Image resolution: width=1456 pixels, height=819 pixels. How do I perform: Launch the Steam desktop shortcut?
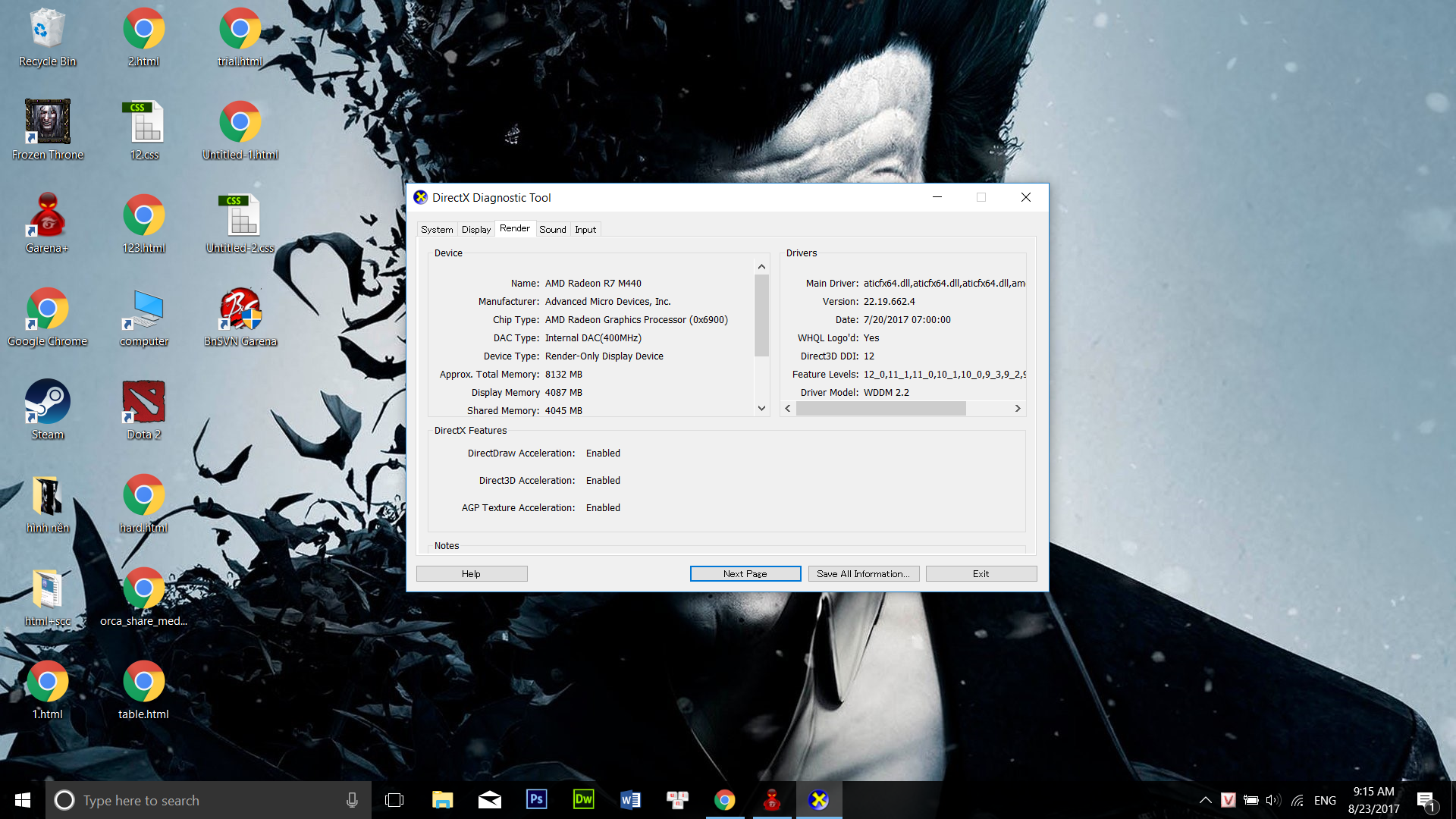coord(47,410)
